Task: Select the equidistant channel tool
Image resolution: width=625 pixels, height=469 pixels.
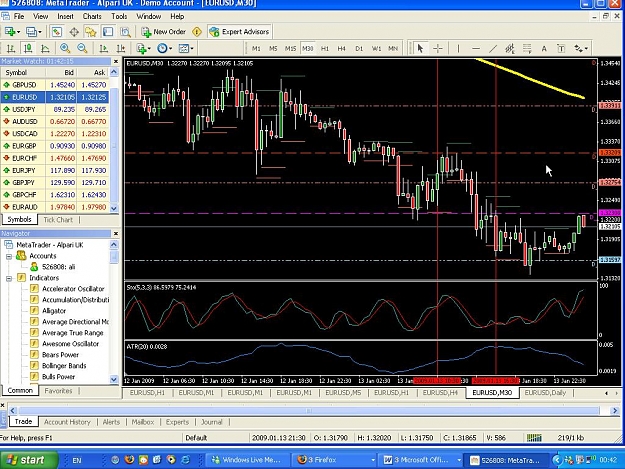Action: tap(510, 48)
